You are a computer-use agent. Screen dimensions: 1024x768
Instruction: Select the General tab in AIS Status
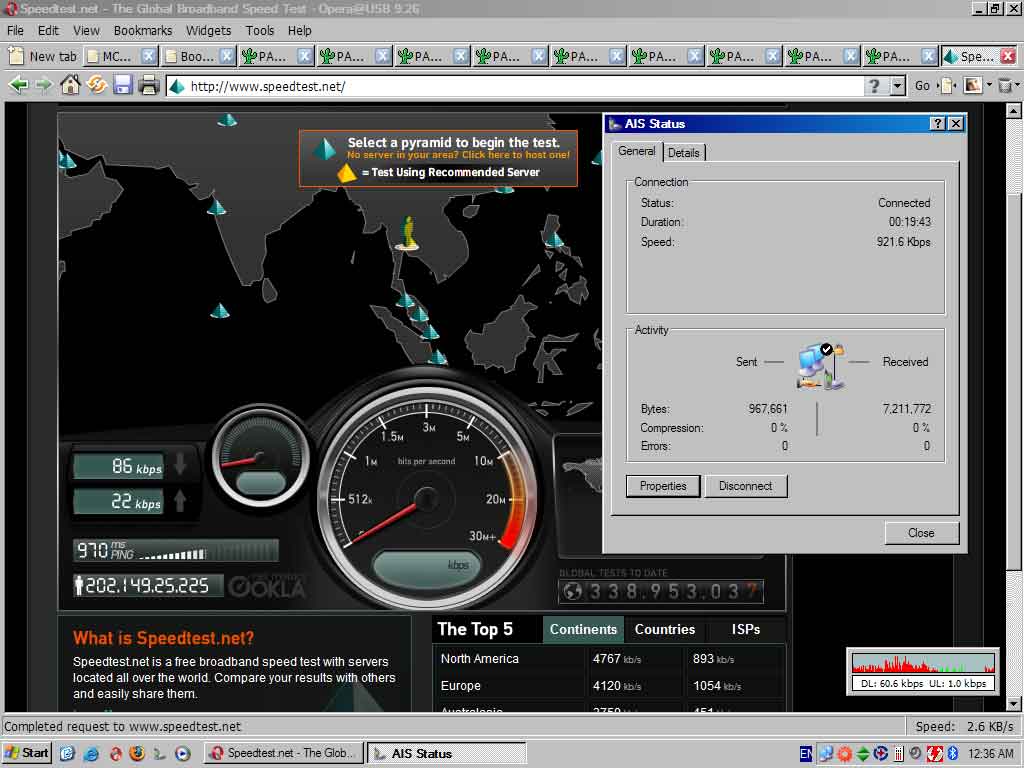637,152
